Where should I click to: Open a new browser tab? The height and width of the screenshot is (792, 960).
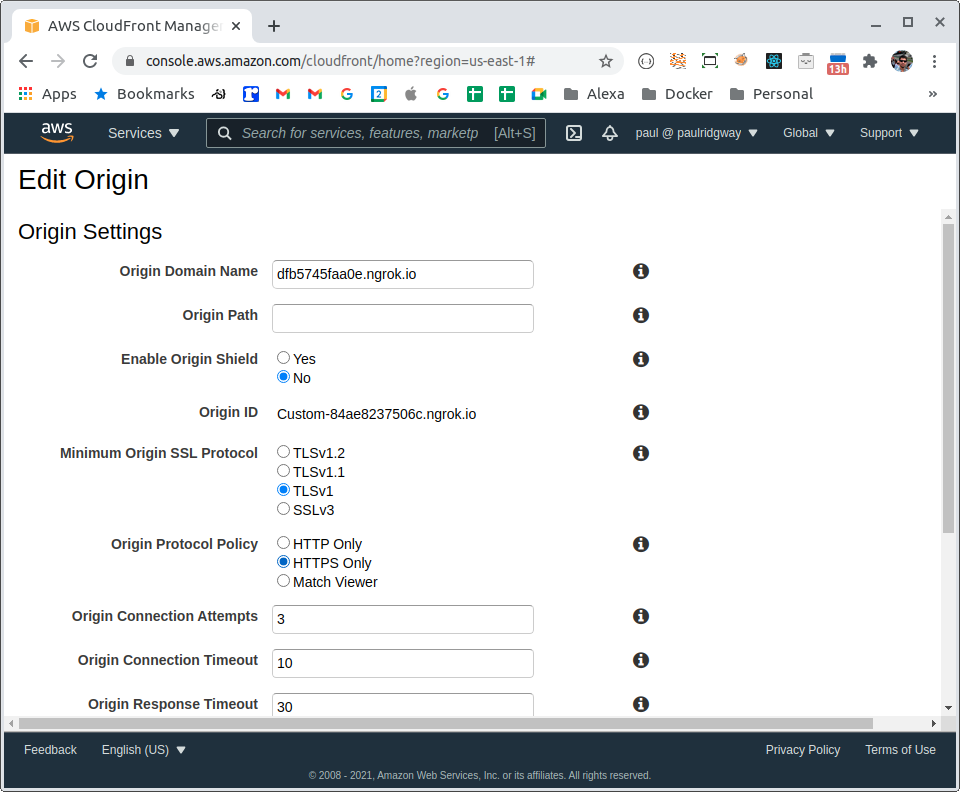click(274, 26)
